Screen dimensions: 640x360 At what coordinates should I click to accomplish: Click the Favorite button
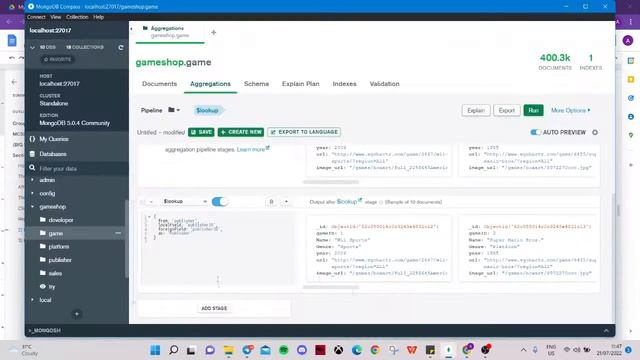tap(58, 59)
